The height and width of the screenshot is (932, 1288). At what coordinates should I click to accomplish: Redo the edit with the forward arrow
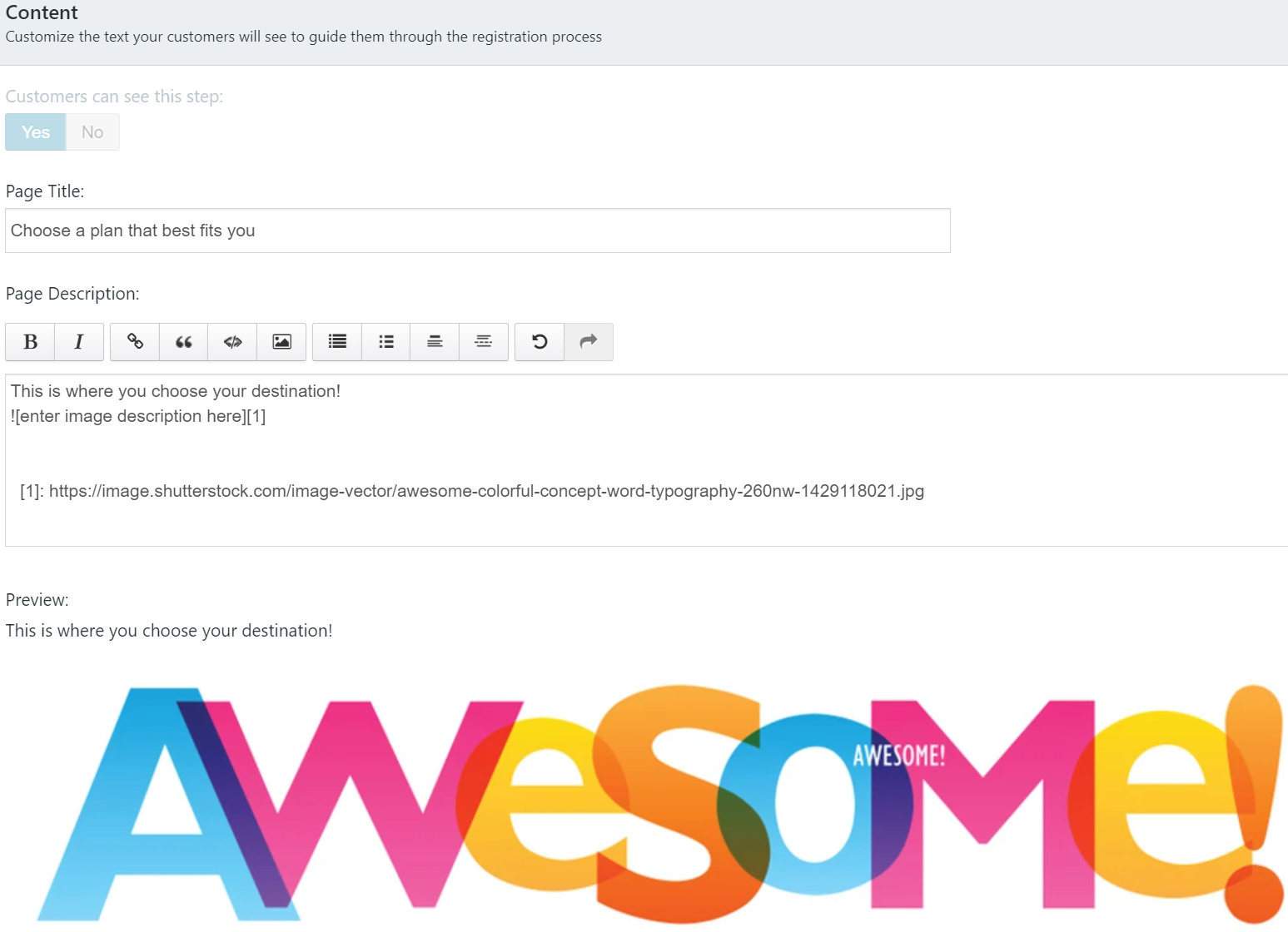(589, 342)
